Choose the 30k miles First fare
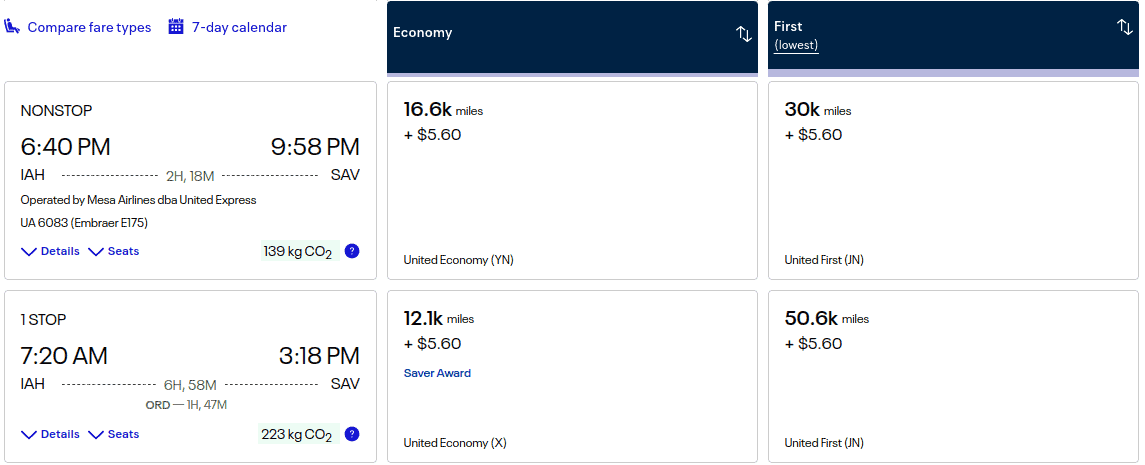This screenshot has height=465, width=1145. (953, 180)
